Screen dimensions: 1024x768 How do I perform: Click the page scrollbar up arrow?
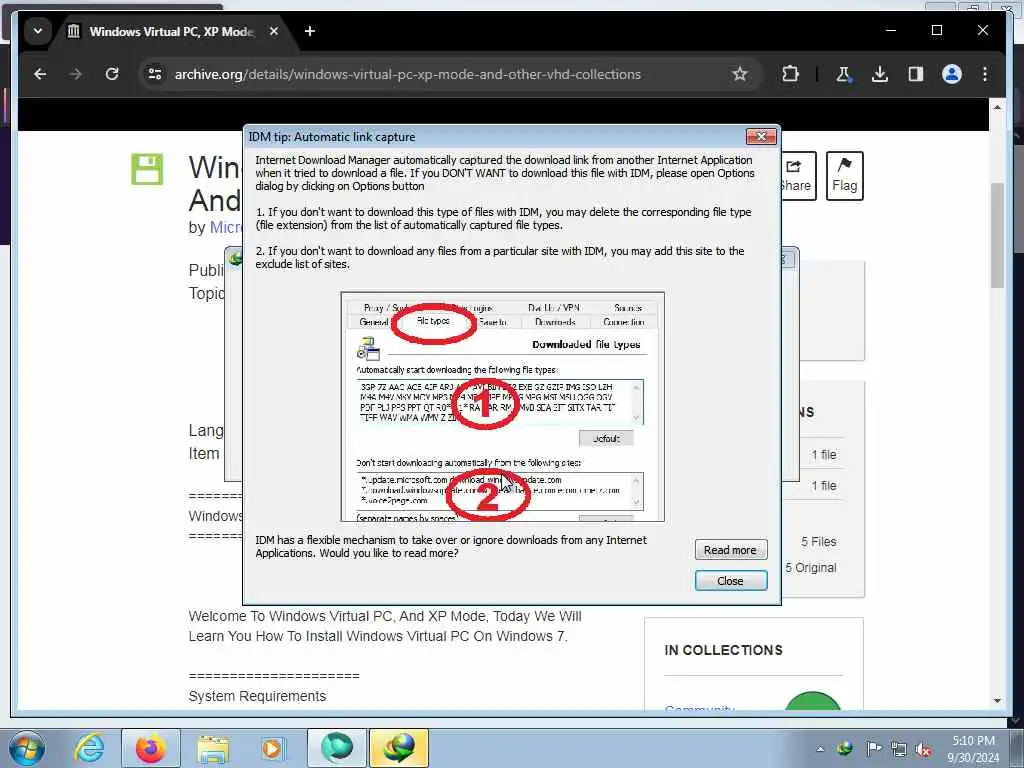pos(997,106)
